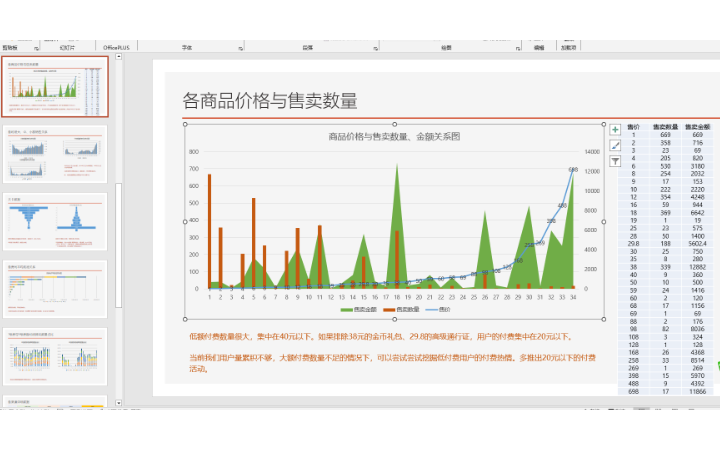Click the thumbnail pane vertical scrollbar thumb
This screenshot has height=450, width=720.
118,246
